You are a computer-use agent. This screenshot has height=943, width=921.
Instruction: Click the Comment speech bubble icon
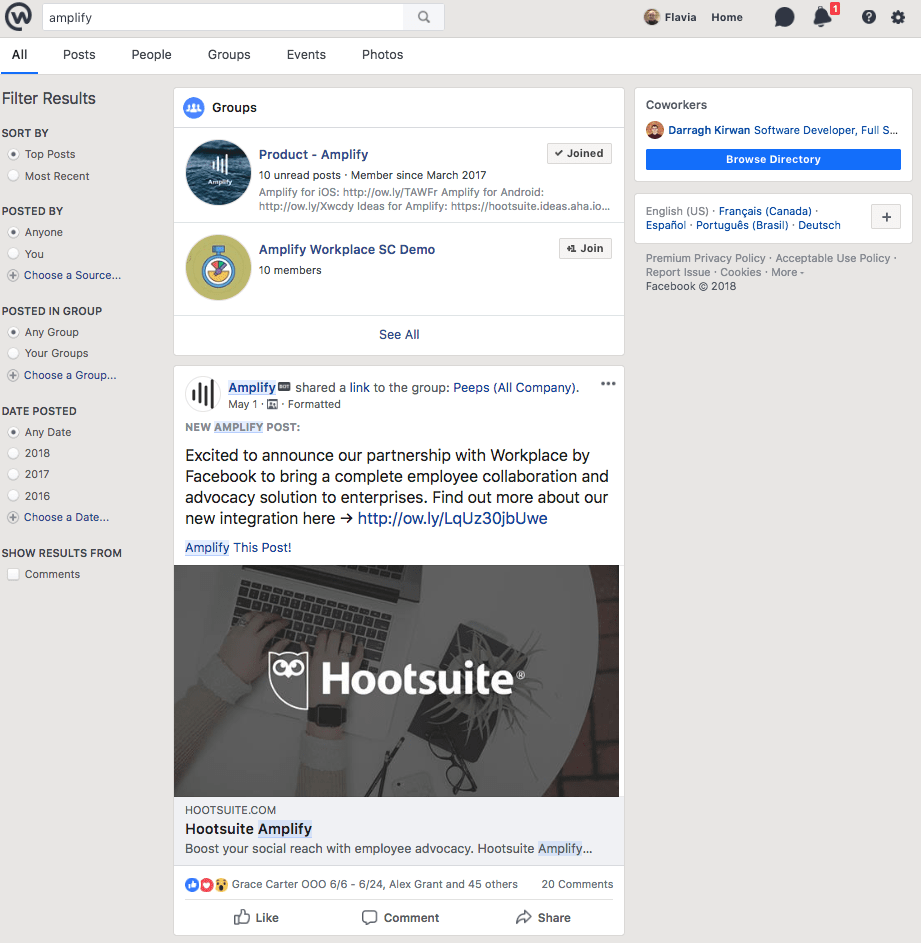(369, 917)
